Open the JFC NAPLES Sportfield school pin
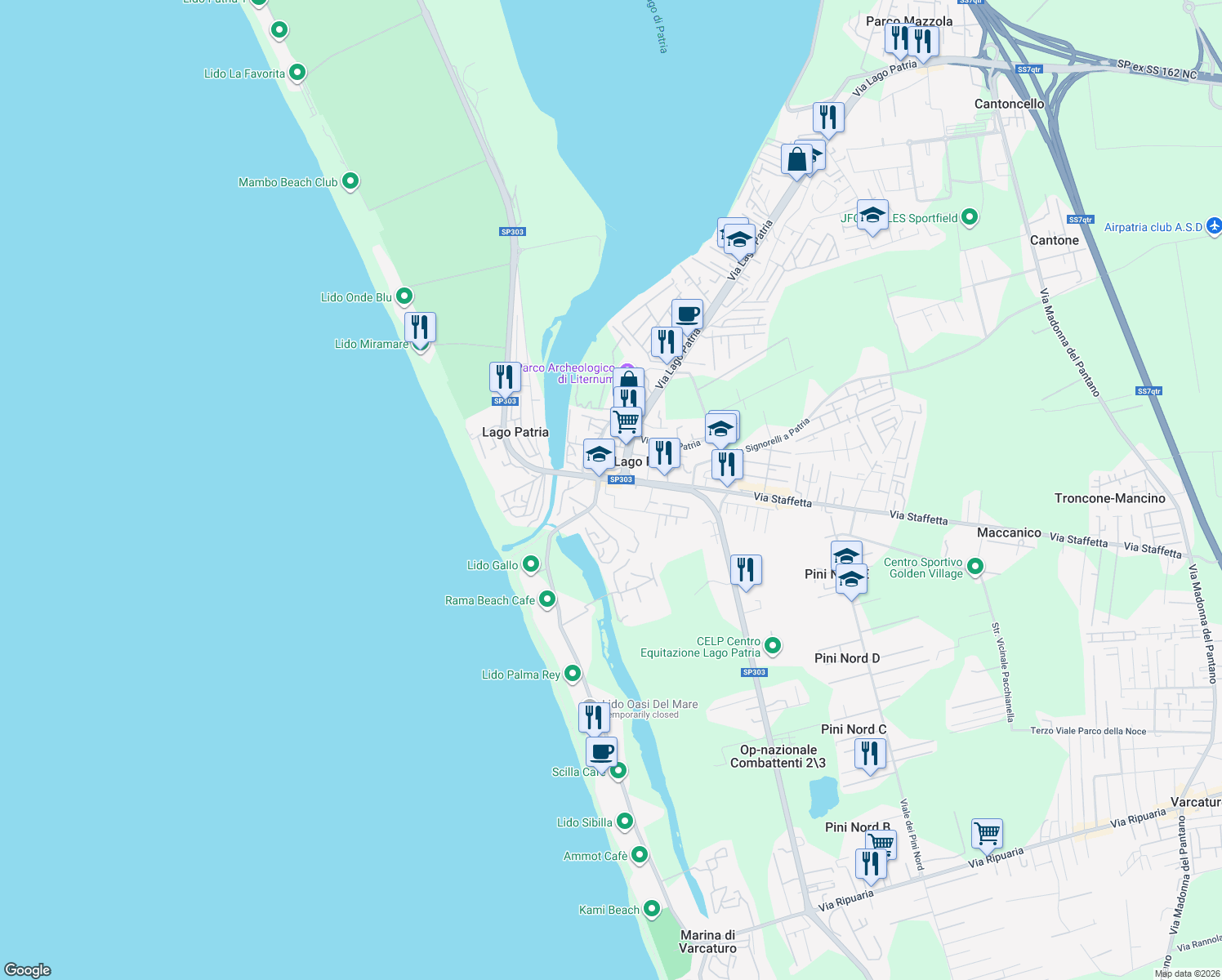The width and height of the screenshot is (1222, 980). [872, 216]
